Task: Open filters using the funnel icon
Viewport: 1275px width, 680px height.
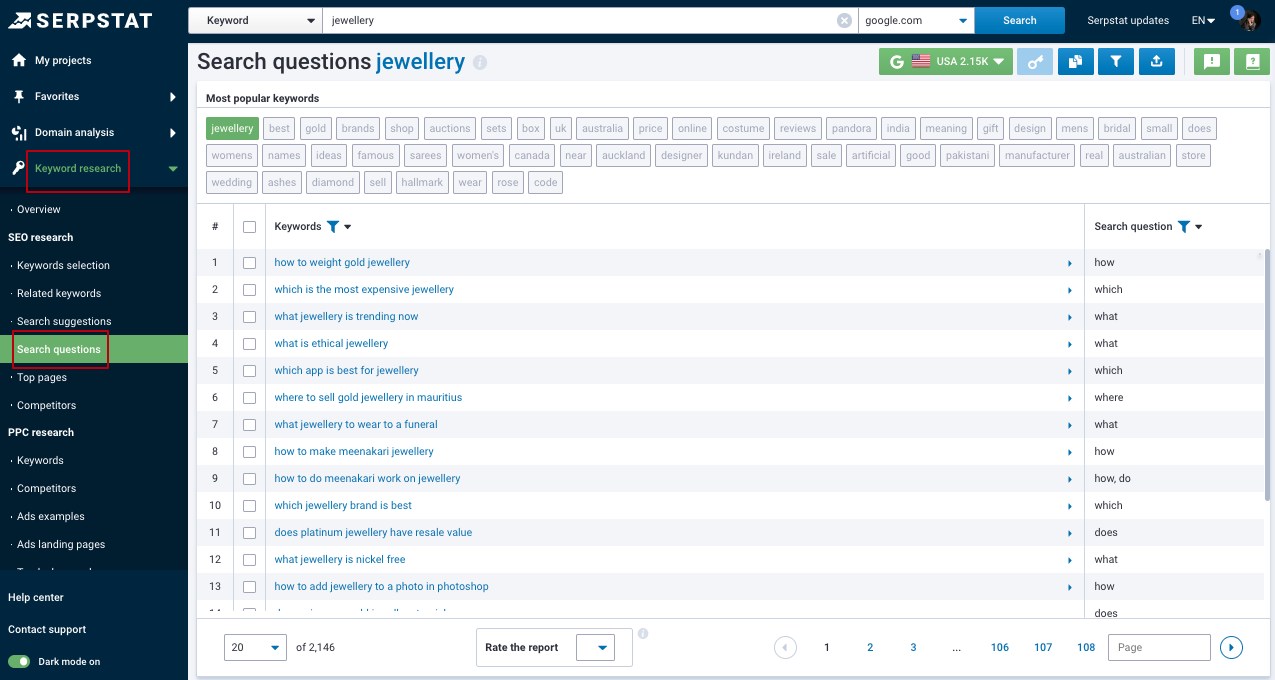Action: click(1115, 61)
